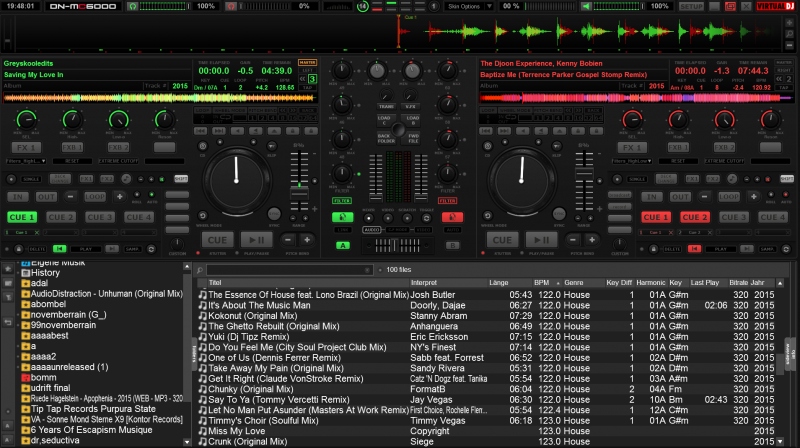Toggle LOOP on the left deck
The height and width of the screenshot is (448, 800).
tap(95, 197)
